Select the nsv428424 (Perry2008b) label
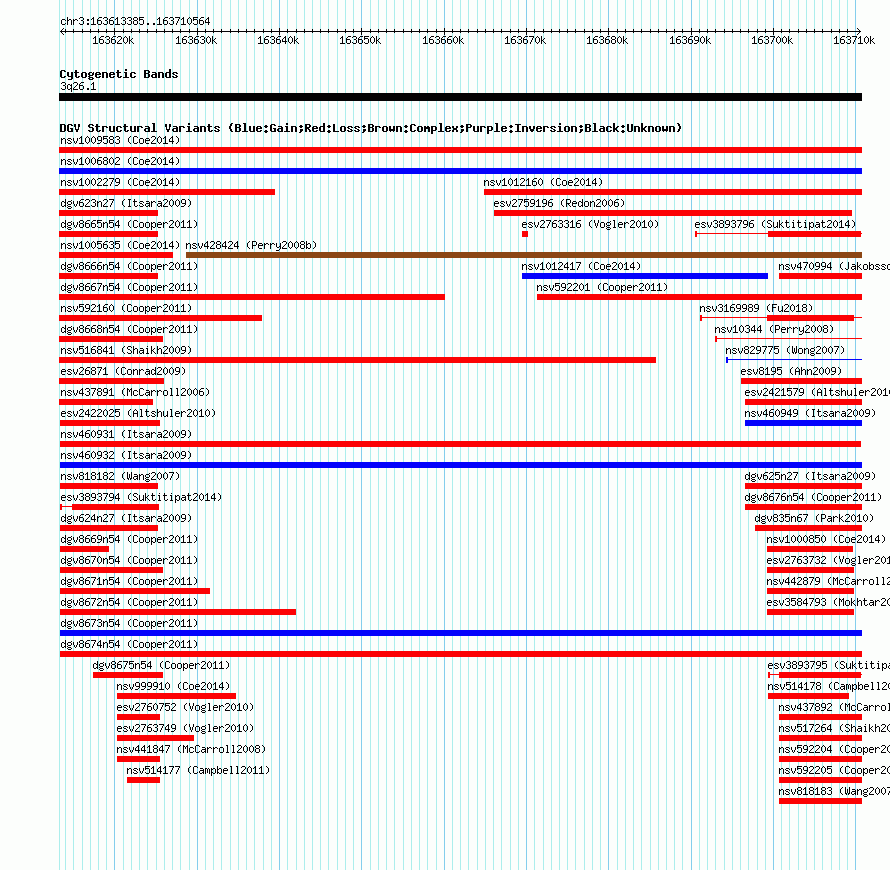This screenshot has height=870, width=890. pyautogui.click(x=251, y=245)
